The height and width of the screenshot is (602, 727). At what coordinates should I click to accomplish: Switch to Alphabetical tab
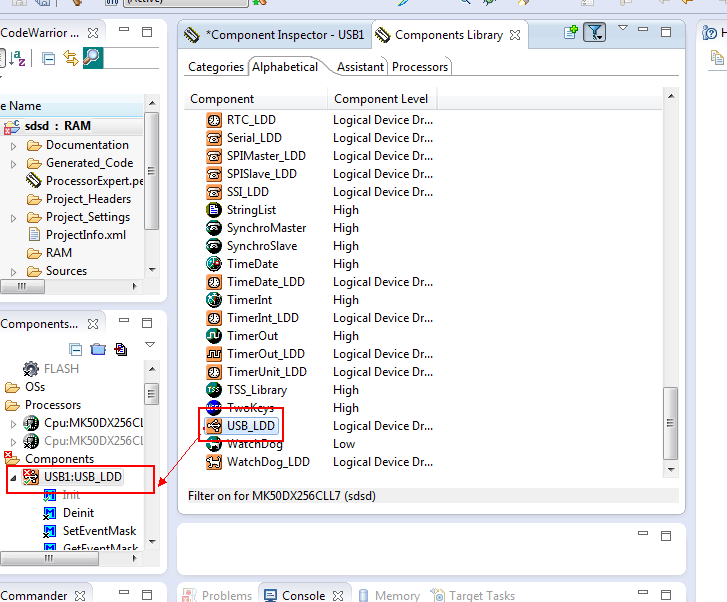tap(285, 67)
